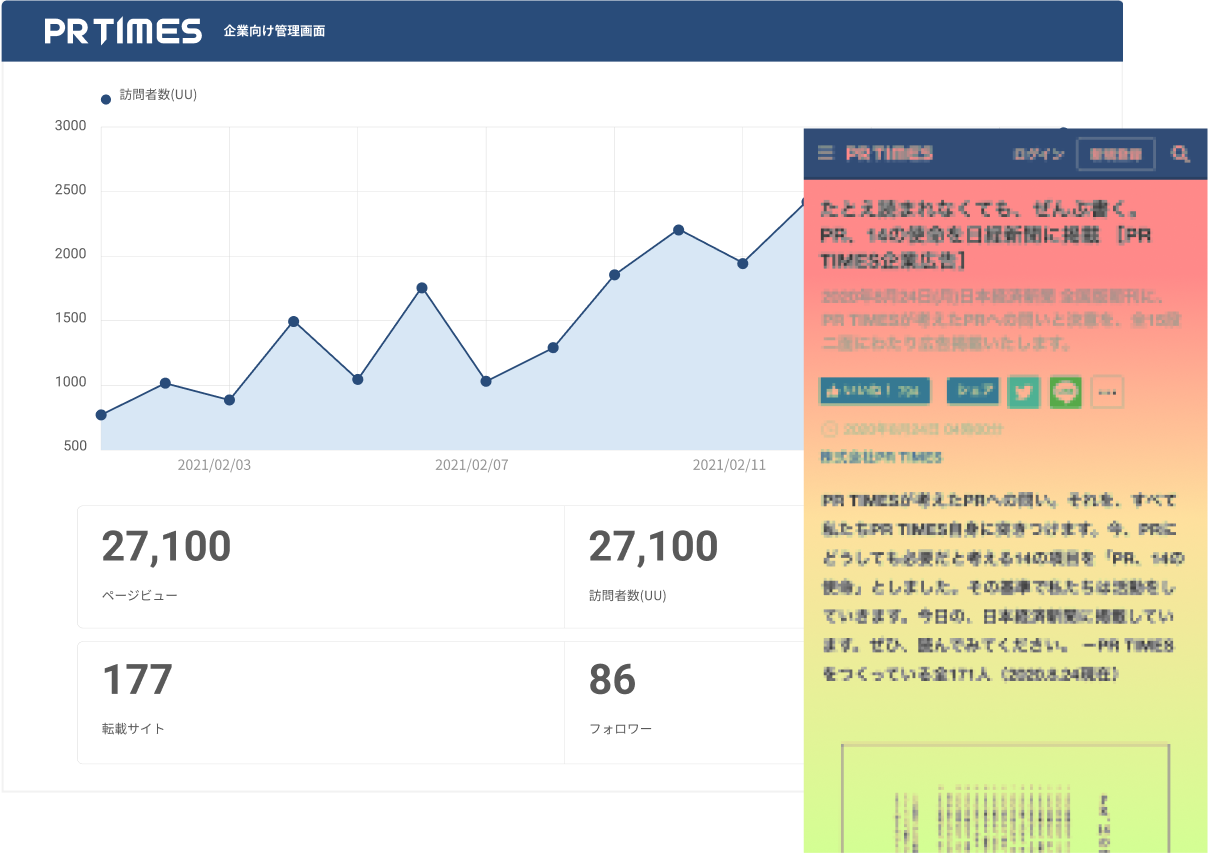This screenshot has height=853, width=1208.
Task: Expand more share options via ellipsis button
Action: click(x=1106, y=392)
